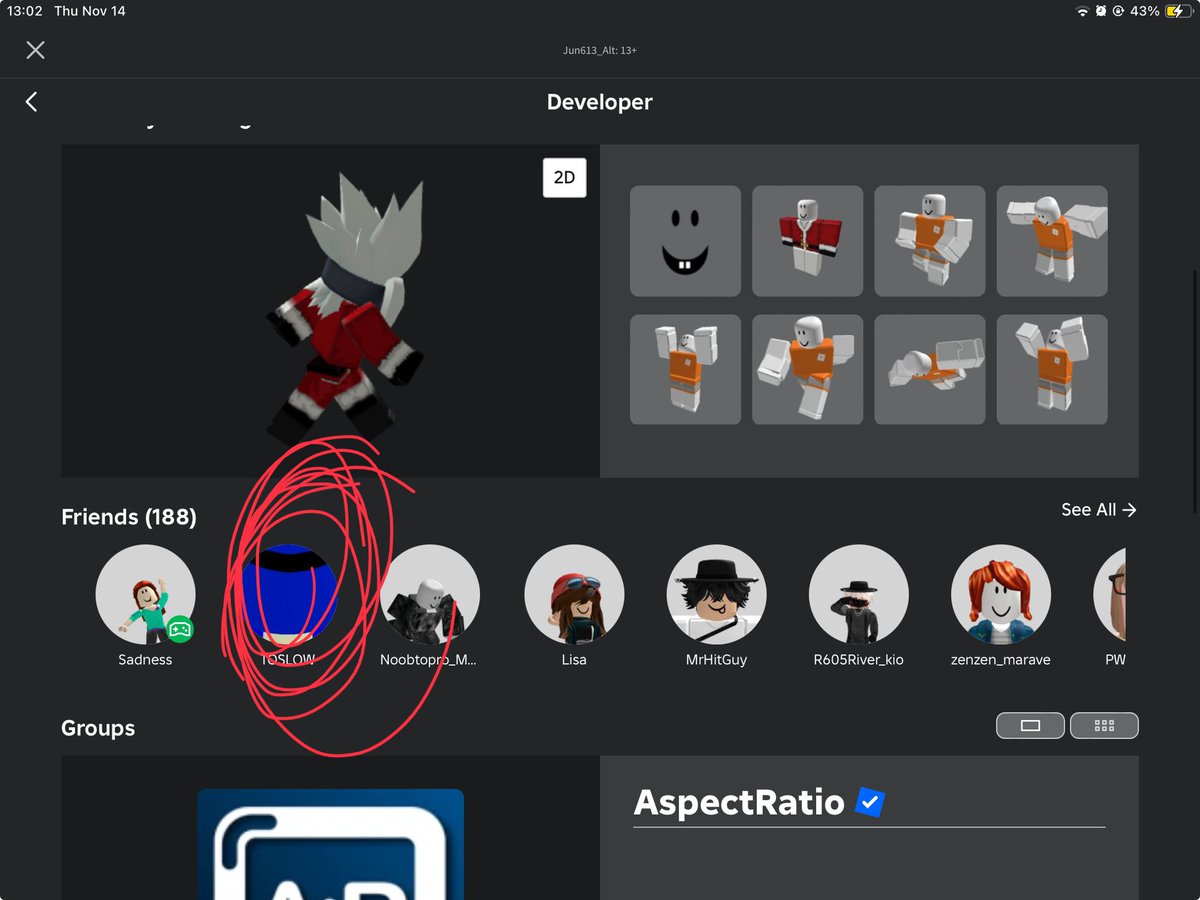1200x900 pixels.
Task: Open the AspectRatio group title
Action: click(x=739, y=802)
